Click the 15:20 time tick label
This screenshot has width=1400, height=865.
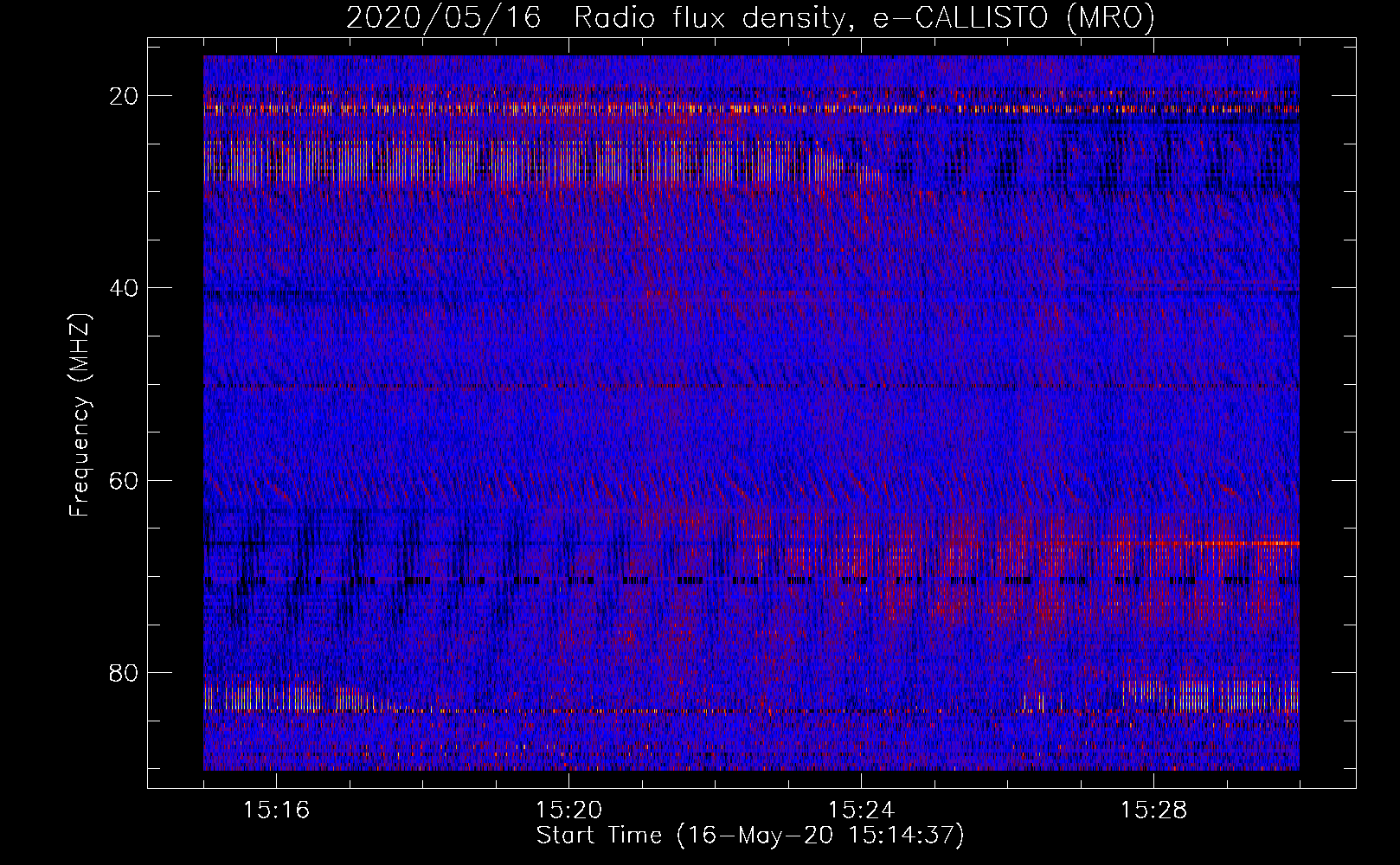[568, 811]
